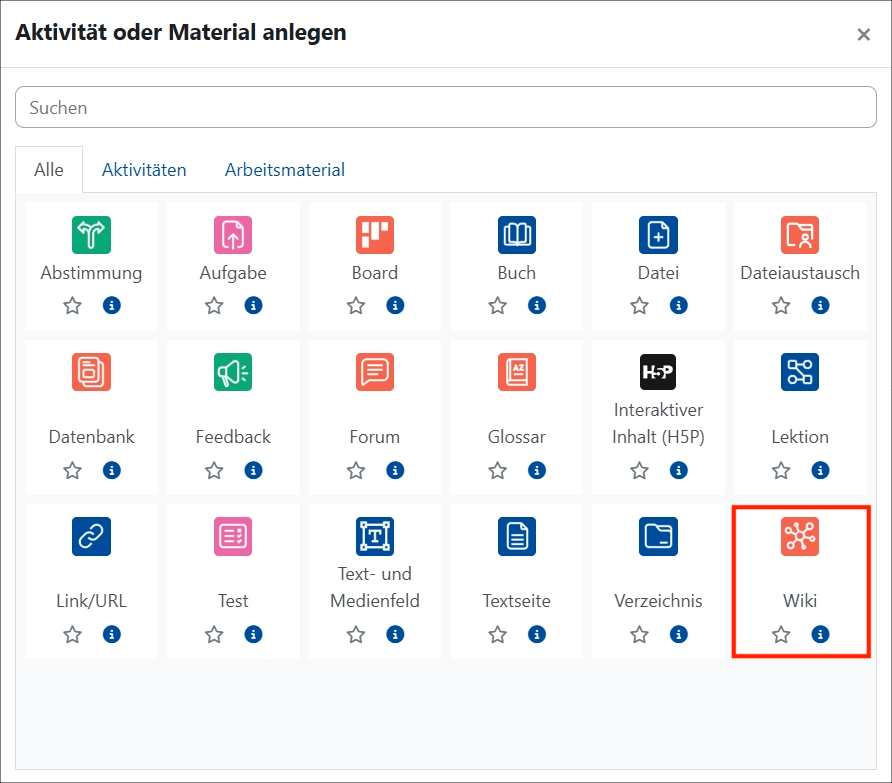Click the Datenbank activity icon
Screen dimensions: 892x783
click(x=90, y=371)
